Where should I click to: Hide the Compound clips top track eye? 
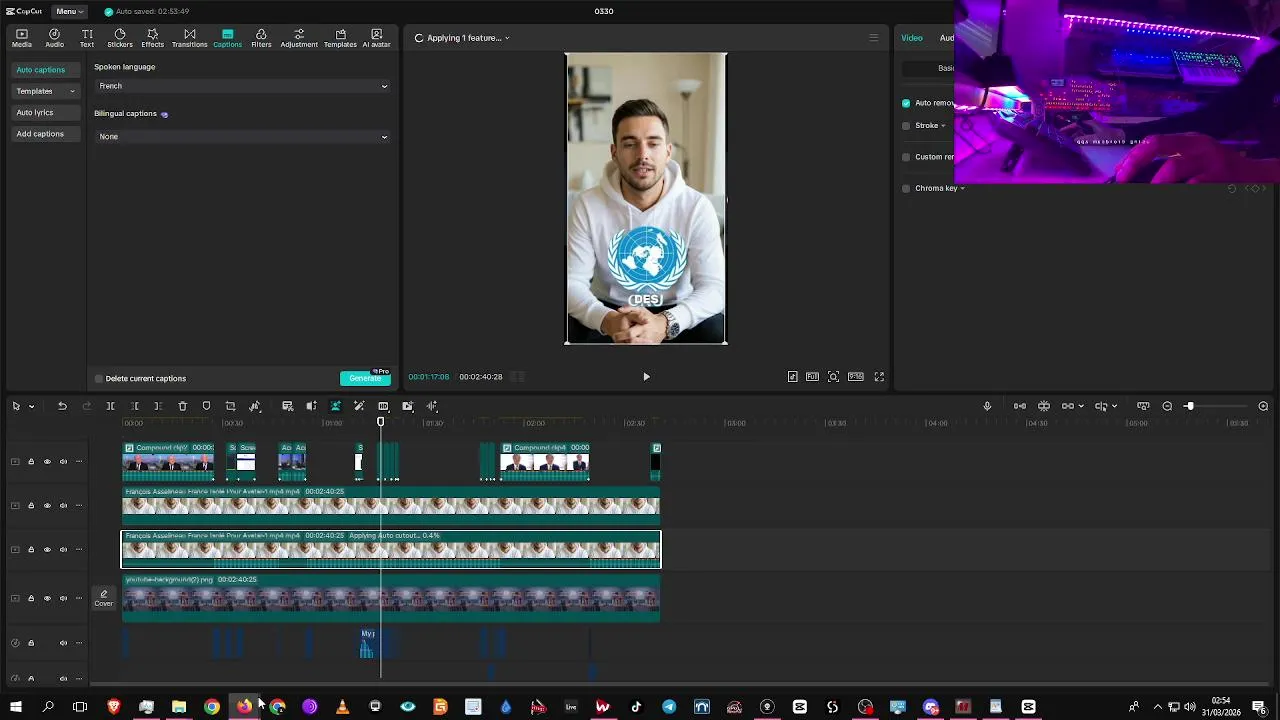47,462
